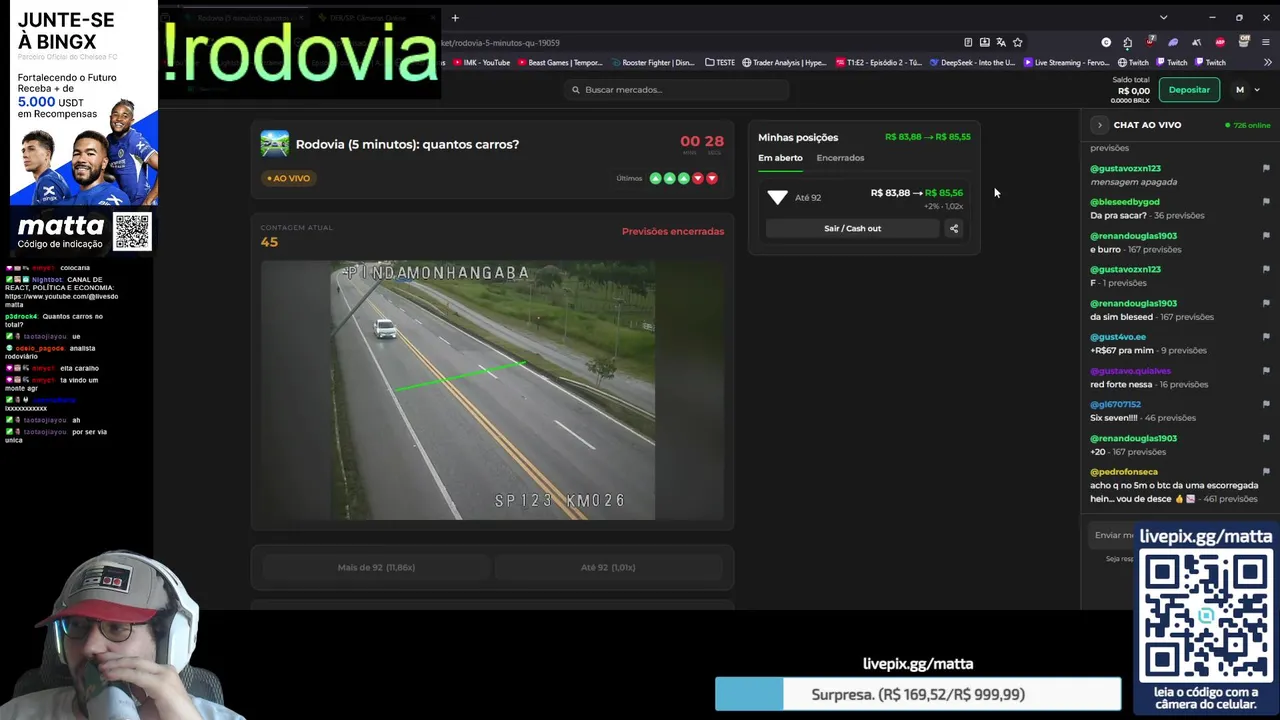Image resolution: width=1280 pixels, height=720 pixels.
Task: Open reader mode icon in the address bar
Action: (x=968, y=42)
